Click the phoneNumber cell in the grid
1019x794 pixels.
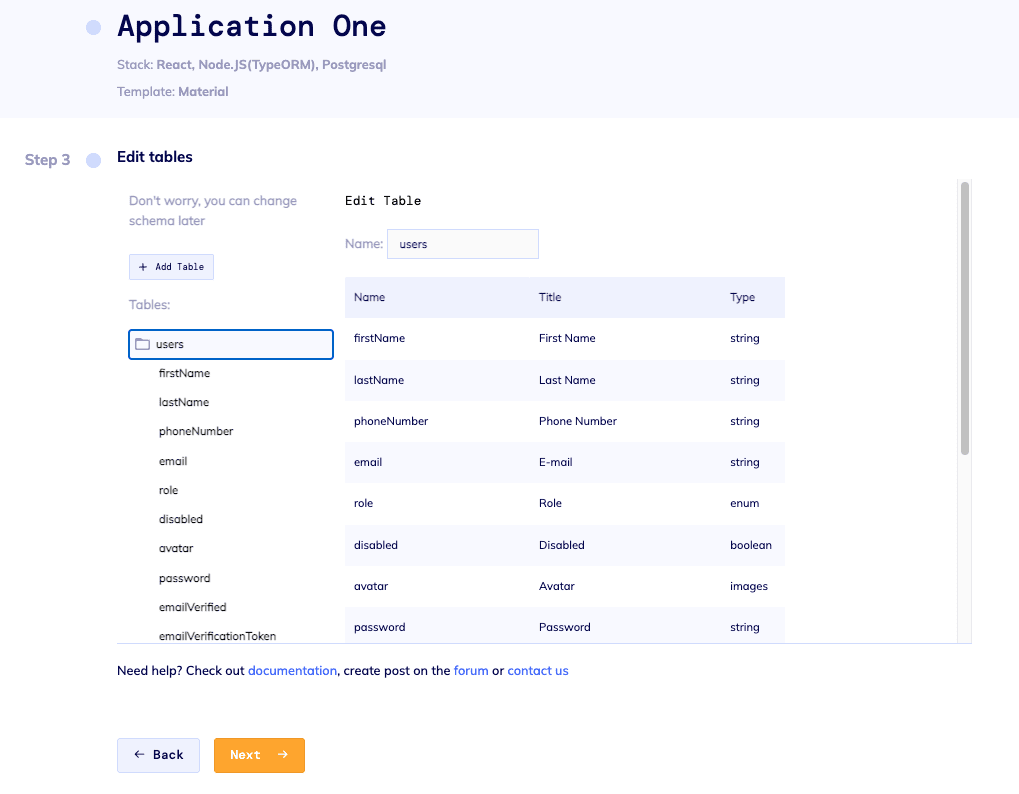click(x=391, y=421)
